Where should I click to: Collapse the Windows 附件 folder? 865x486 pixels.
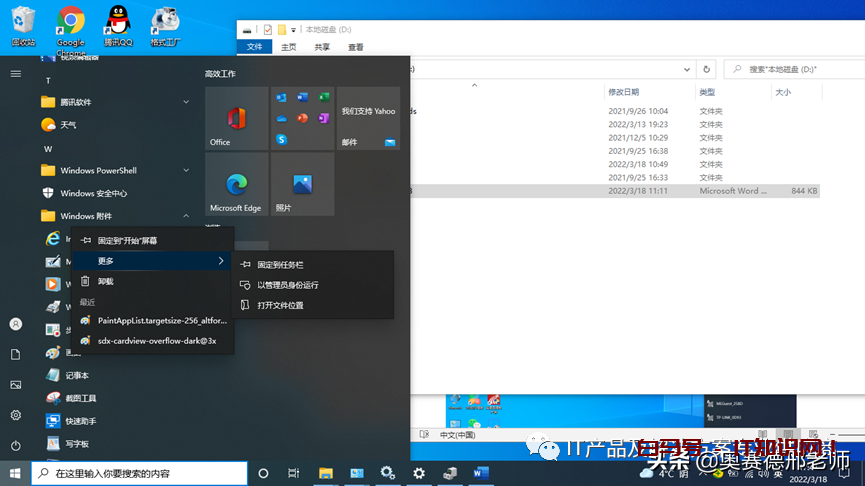pos(186,216)
